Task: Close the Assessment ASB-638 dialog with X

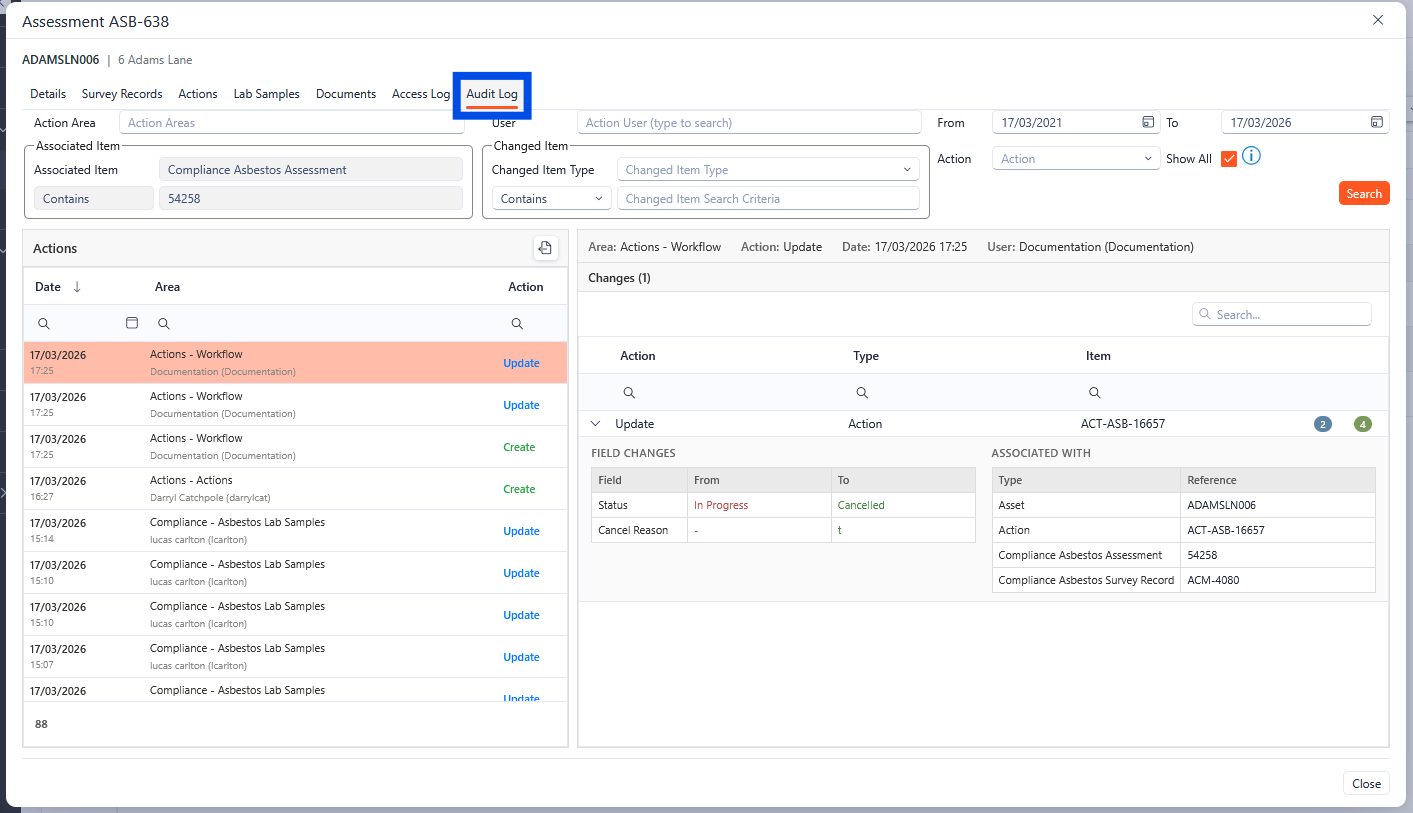Action: [1378, 20]
